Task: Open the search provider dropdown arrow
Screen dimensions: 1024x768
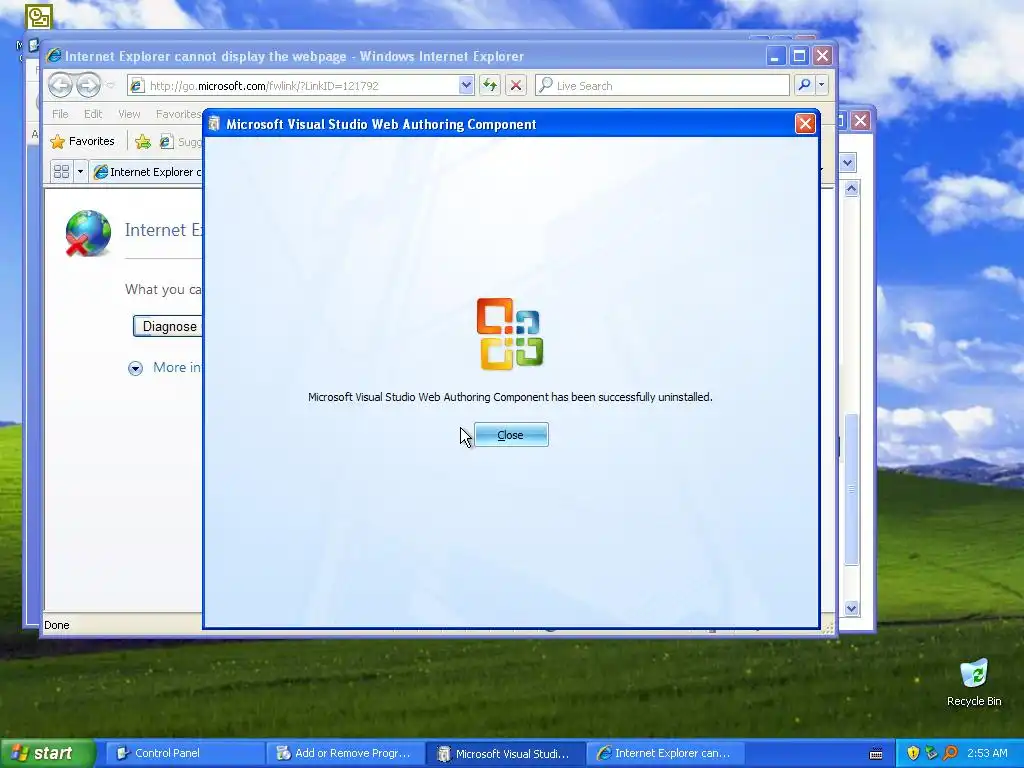Action: point(822,85)
